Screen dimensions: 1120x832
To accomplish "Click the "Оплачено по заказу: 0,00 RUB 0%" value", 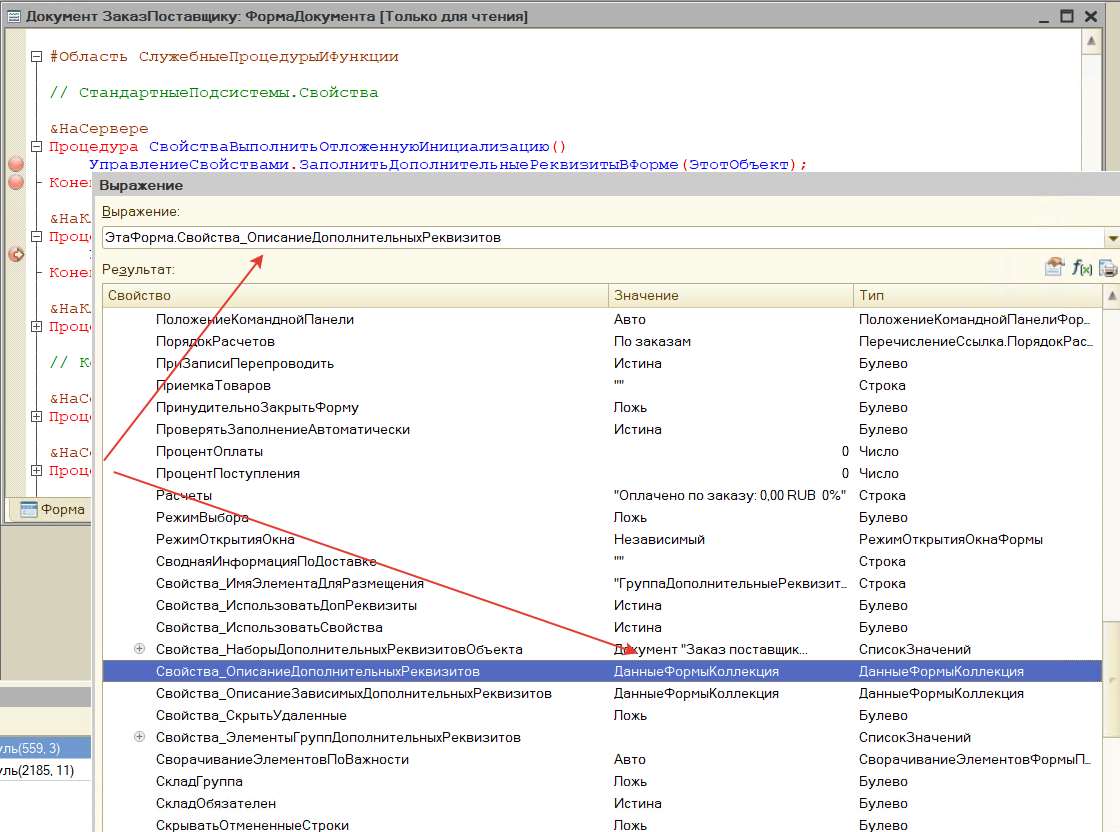I will [x=729, y=496].
